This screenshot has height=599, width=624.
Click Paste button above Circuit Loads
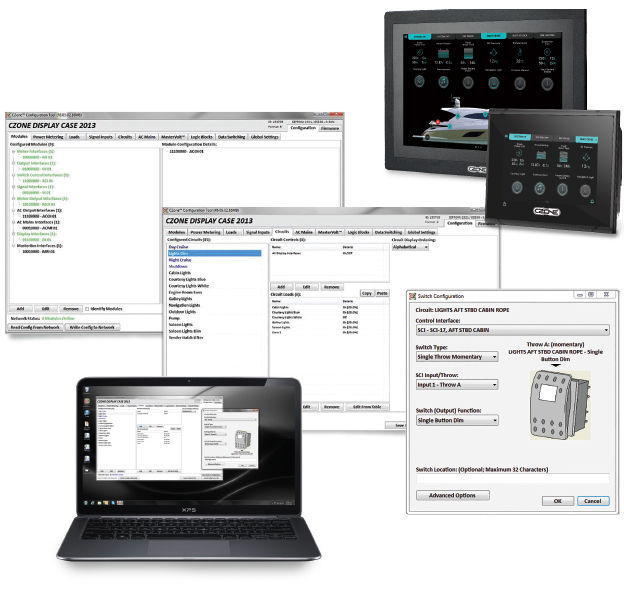382,293
